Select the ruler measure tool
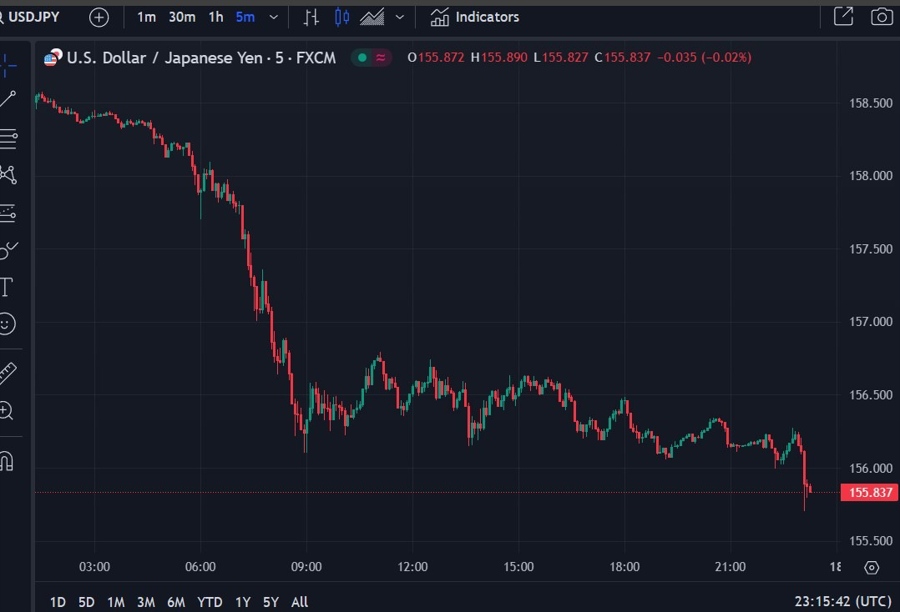Image resolution: width=900 pixels, height=612 pixels. 7,374
